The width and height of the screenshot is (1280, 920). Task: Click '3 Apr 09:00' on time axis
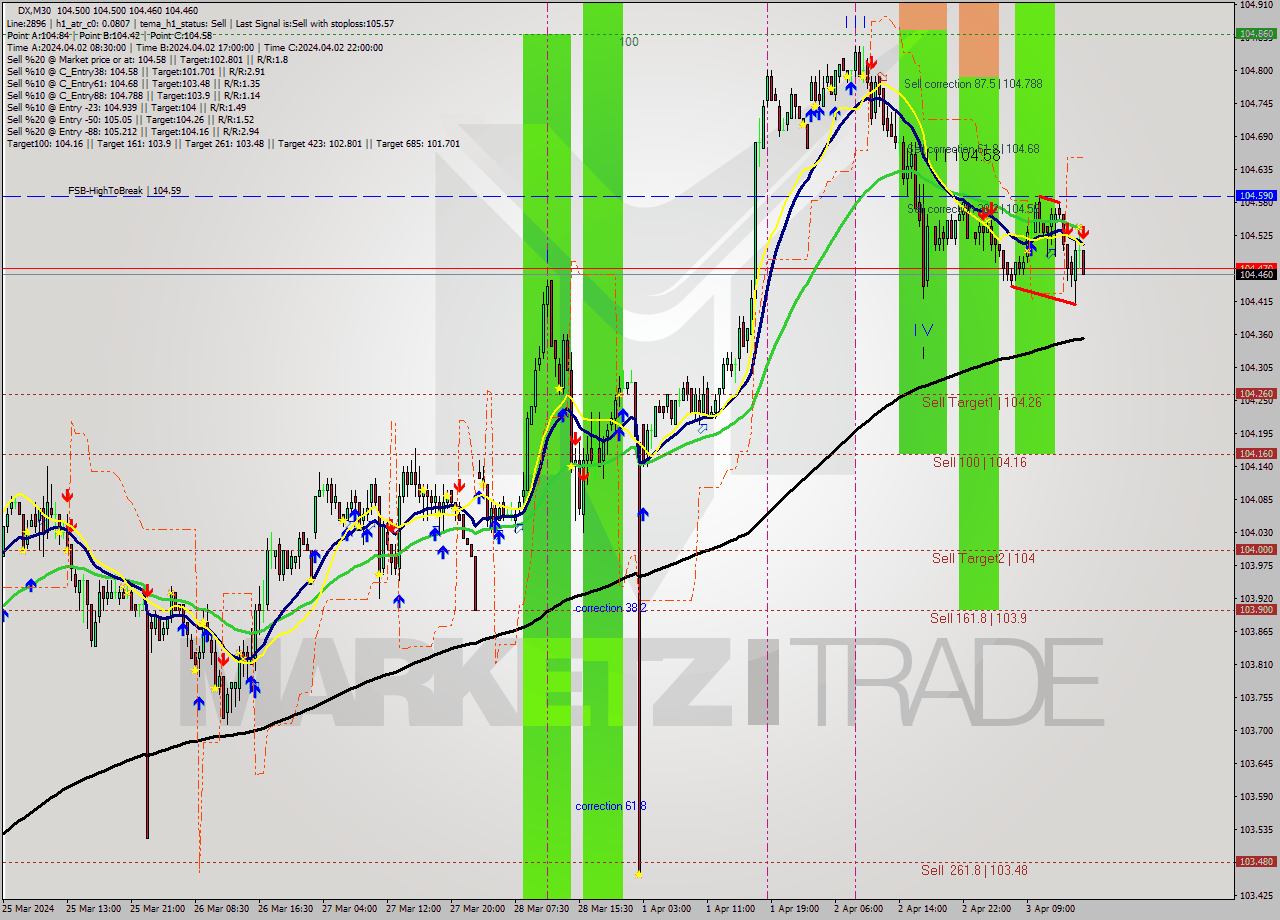pyautogui.click(x=1050, y=909)
